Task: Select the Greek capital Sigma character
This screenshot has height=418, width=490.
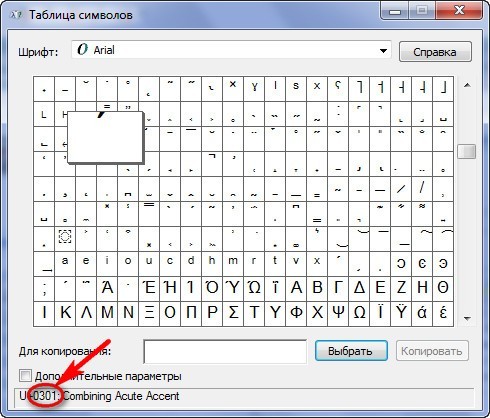Action: [x=233, y=314]
